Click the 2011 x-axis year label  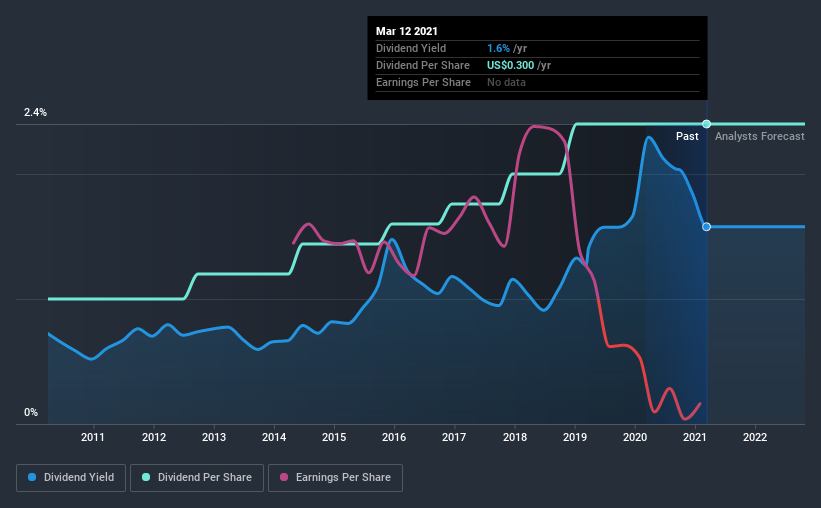tap(93, 437)
